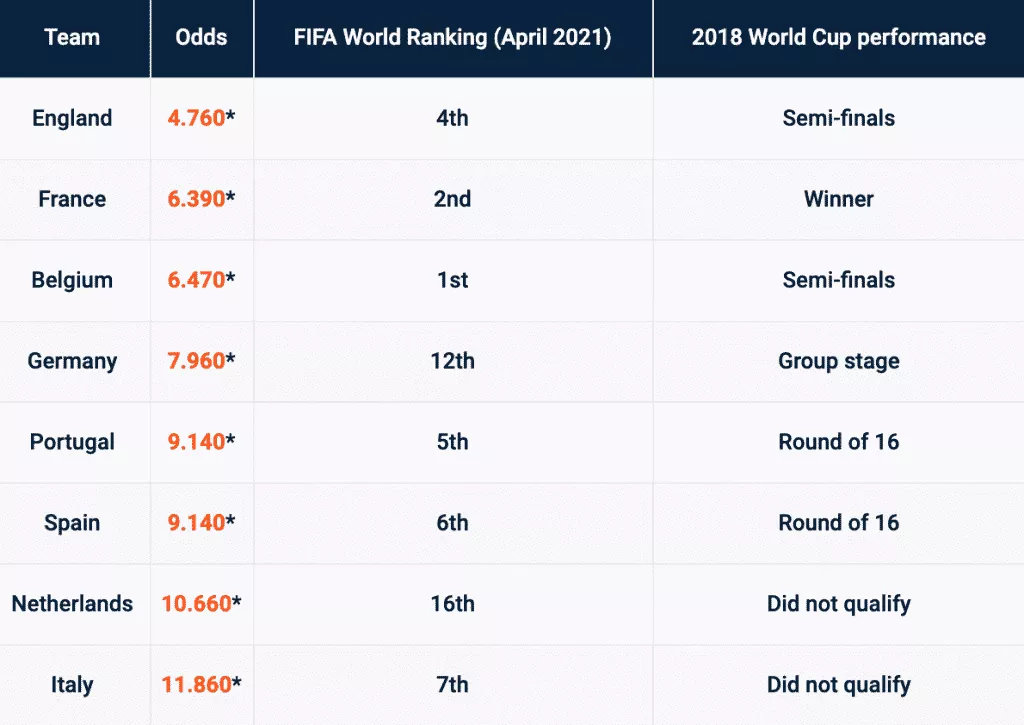Click Italy's 11.860 odds link
The width and height of the screenshot is (1024, 725).
pos(196,685)
